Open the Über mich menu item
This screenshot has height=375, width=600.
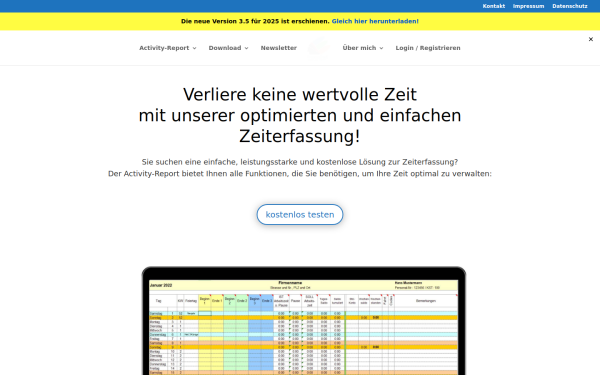coord(359,48)
